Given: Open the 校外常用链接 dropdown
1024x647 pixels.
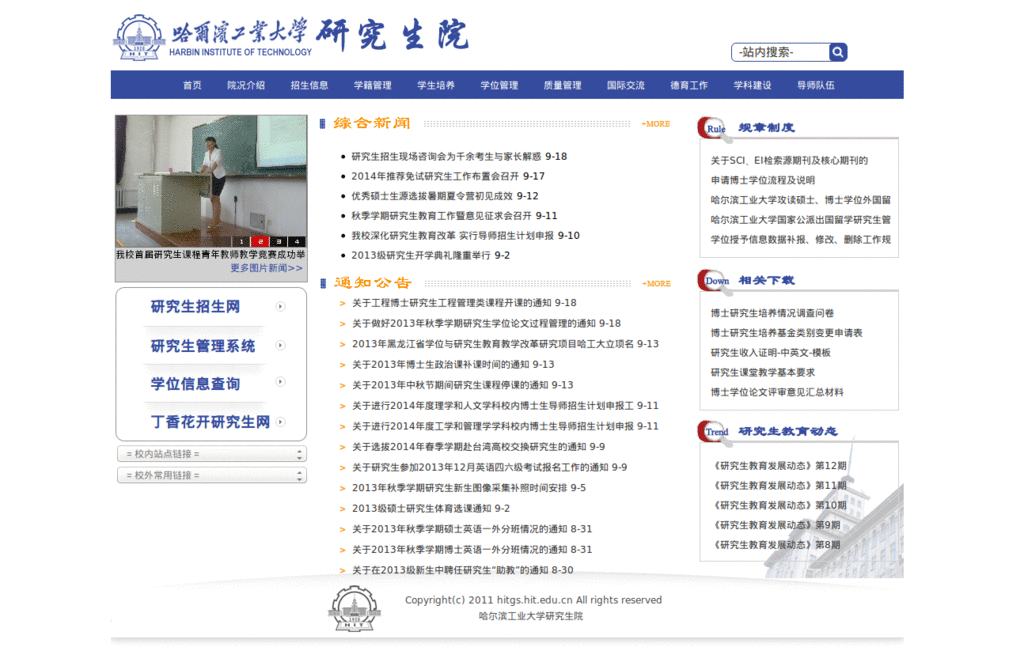Looking at the screenshot, I should (212, 475).
